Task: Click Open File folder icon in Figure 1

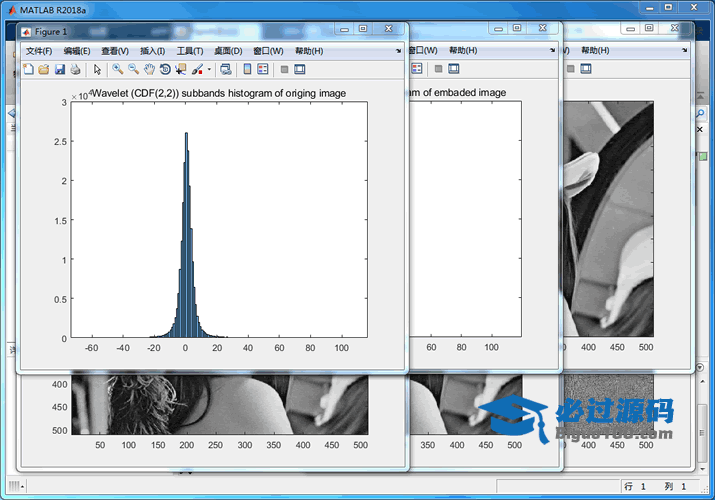Action: 44,69
